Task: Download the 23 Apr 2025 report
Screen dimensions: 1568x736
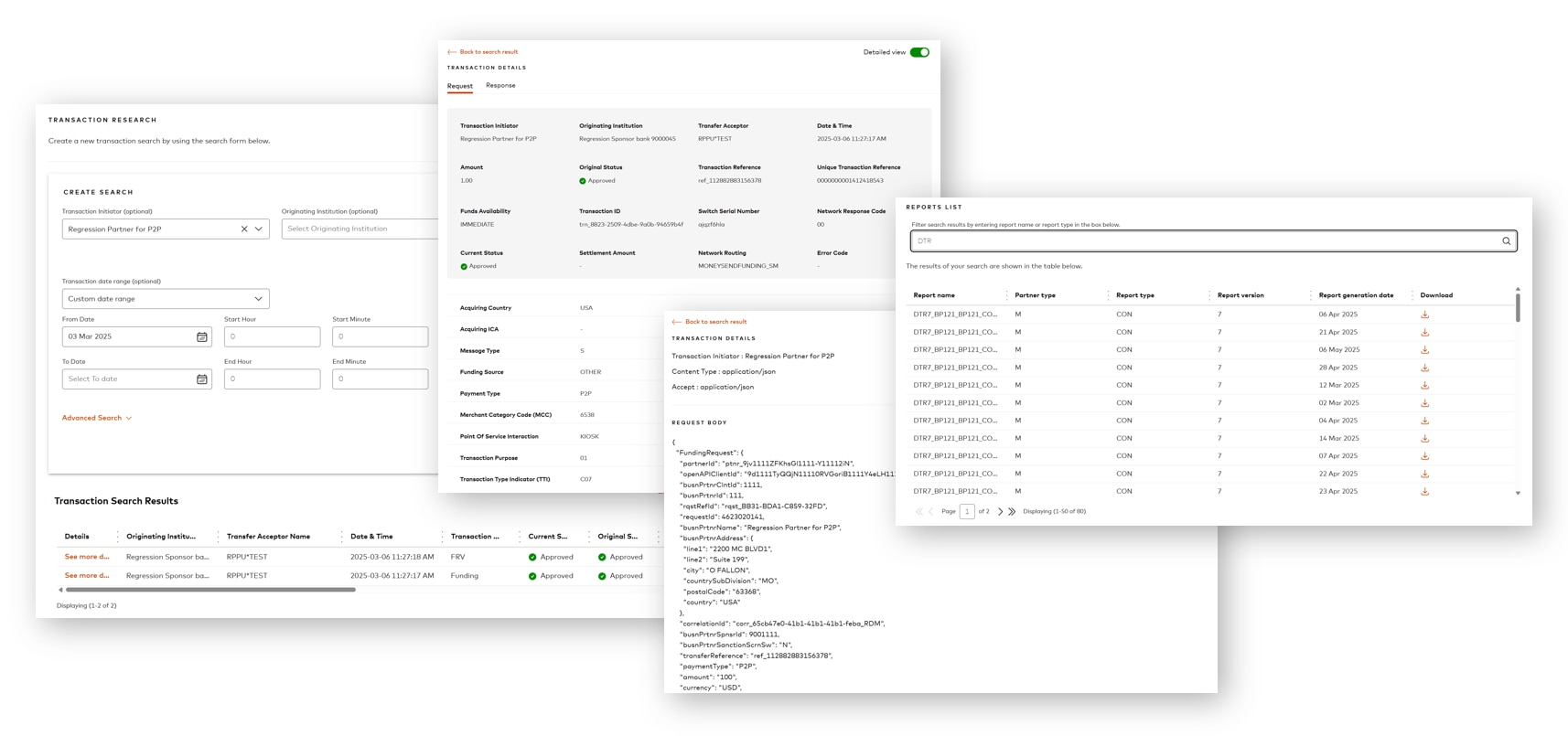Action: click(1424, 491)
